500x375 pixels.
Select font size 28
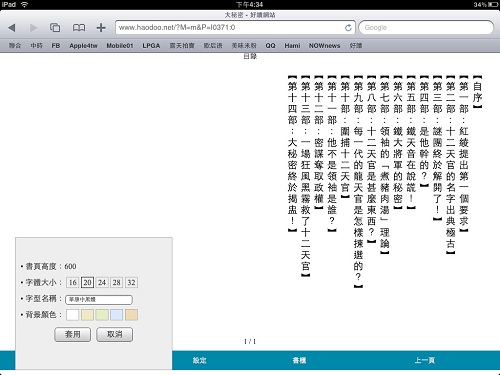(x=117, y=283)
